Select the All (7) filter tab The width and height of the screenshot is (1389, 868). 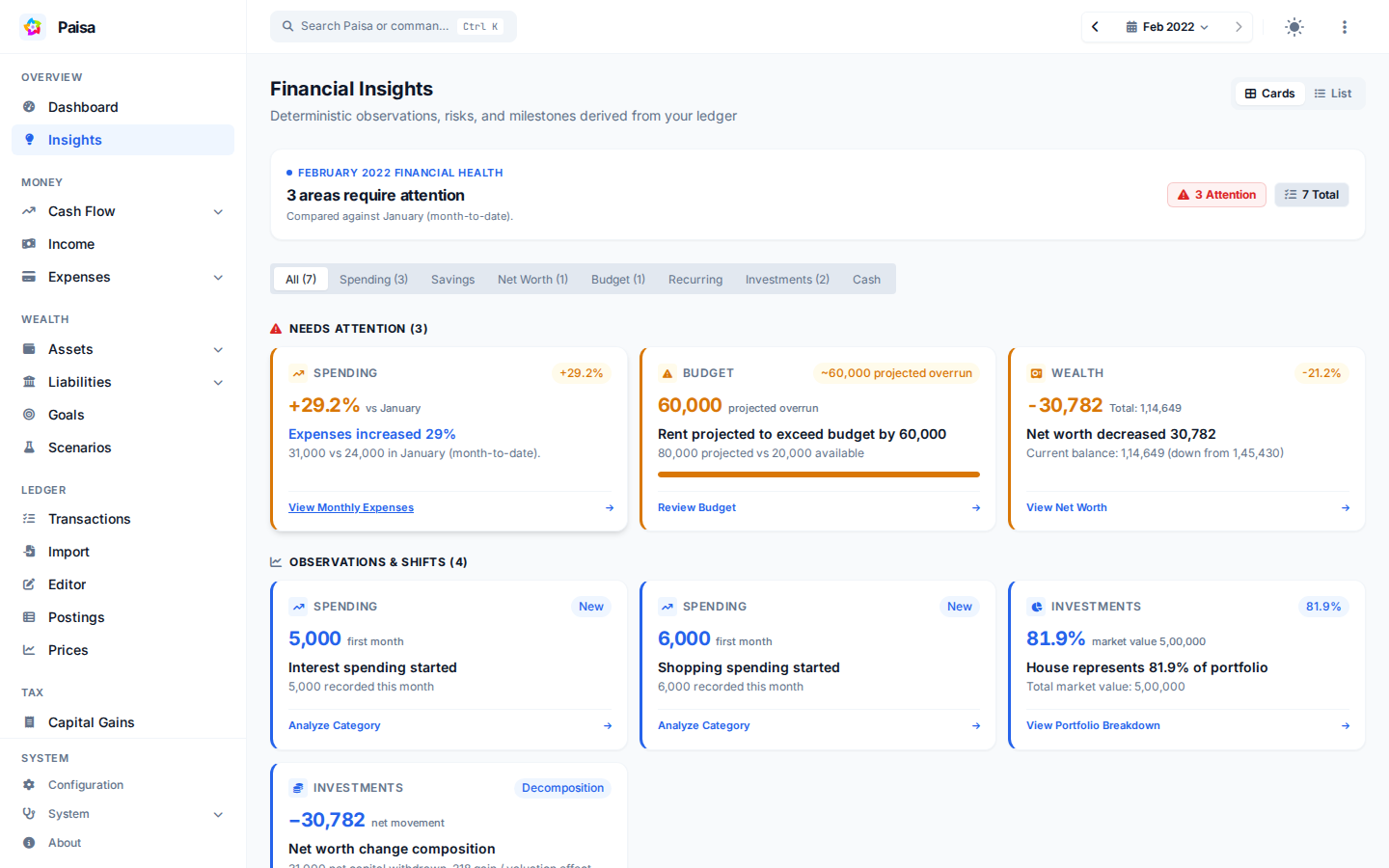(301, 279)
